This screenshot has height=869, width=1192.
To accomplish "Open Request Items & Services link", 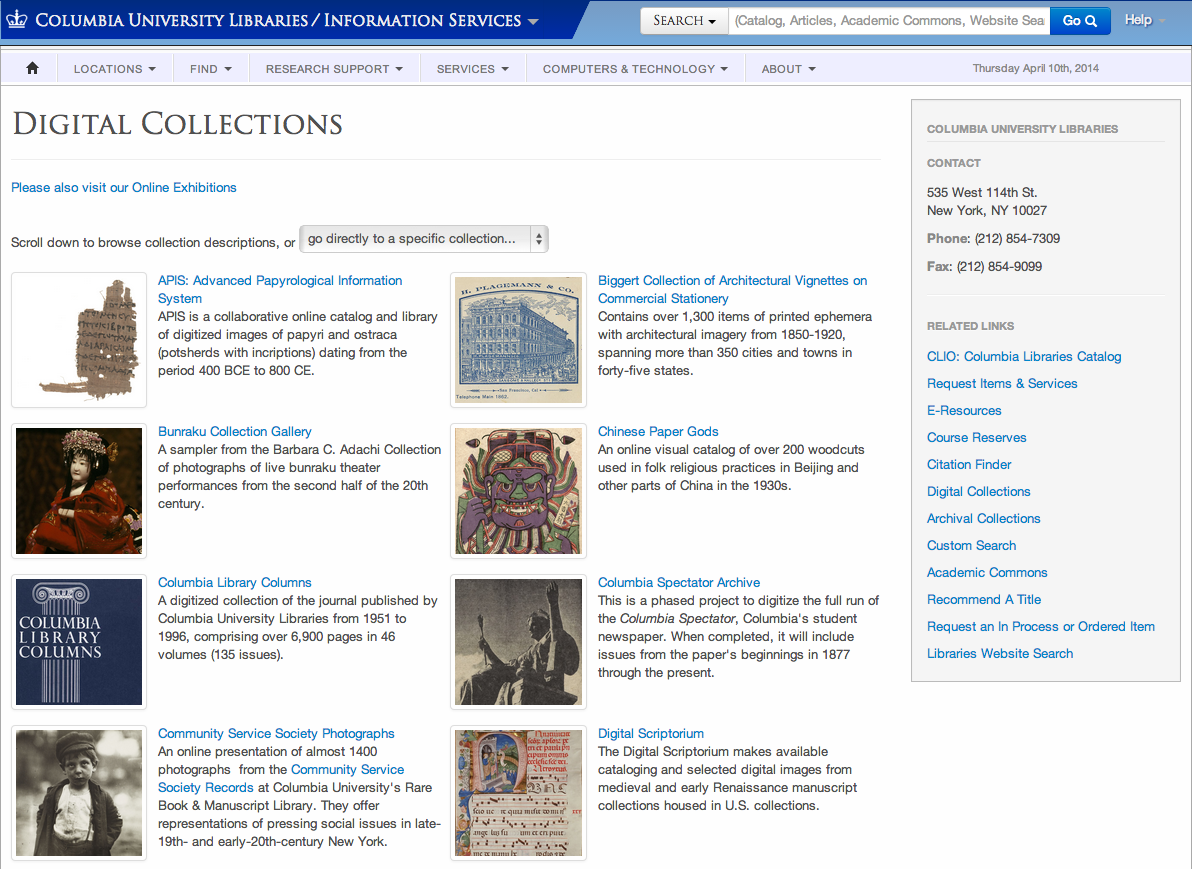I will pos(1002,384).
